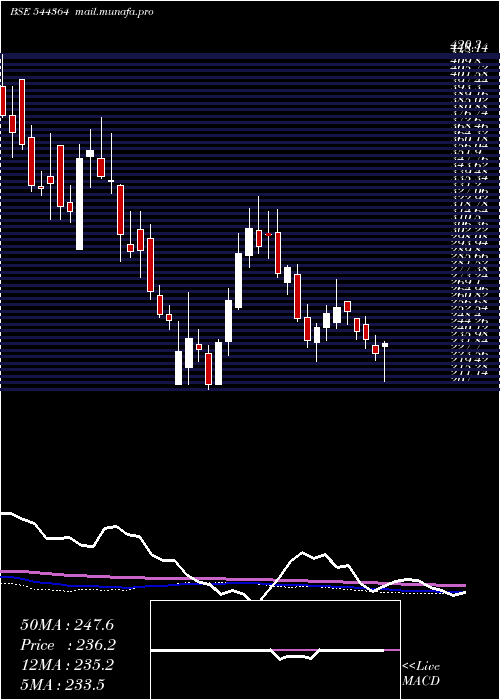500x700 pixels.
Task: Click the 'BSE 544364 mail.munafa.pro' header text
Action: click(82, 12)
